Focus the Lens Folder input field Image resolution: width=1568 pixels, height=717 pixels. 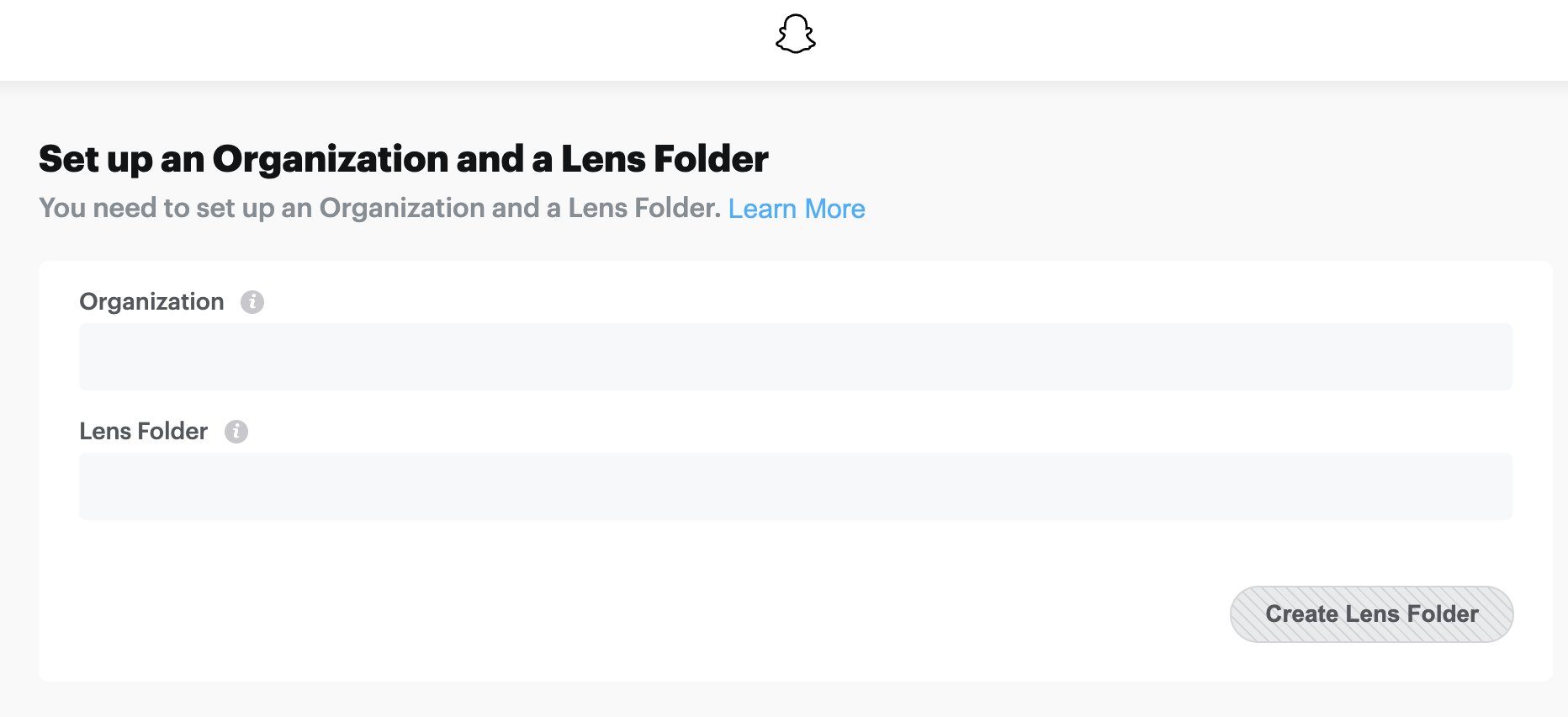click(795, 486)
